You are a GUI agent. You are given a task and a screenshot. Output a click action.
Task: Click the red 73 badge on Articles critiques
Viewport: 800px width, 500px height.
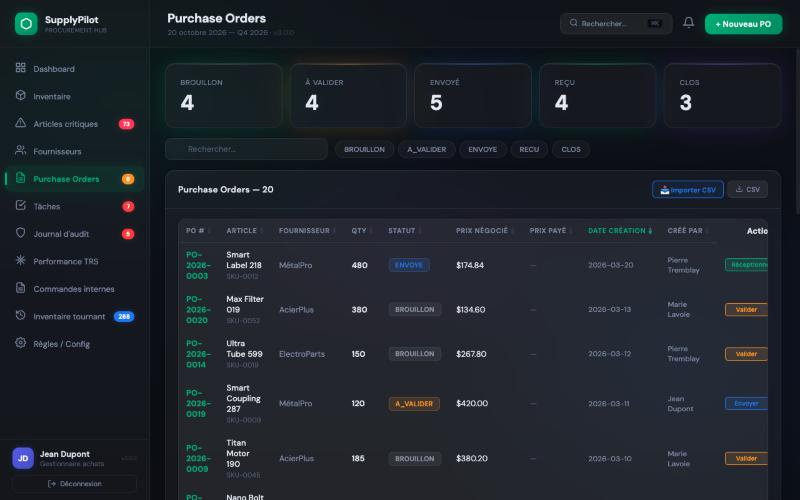point(127,124)
